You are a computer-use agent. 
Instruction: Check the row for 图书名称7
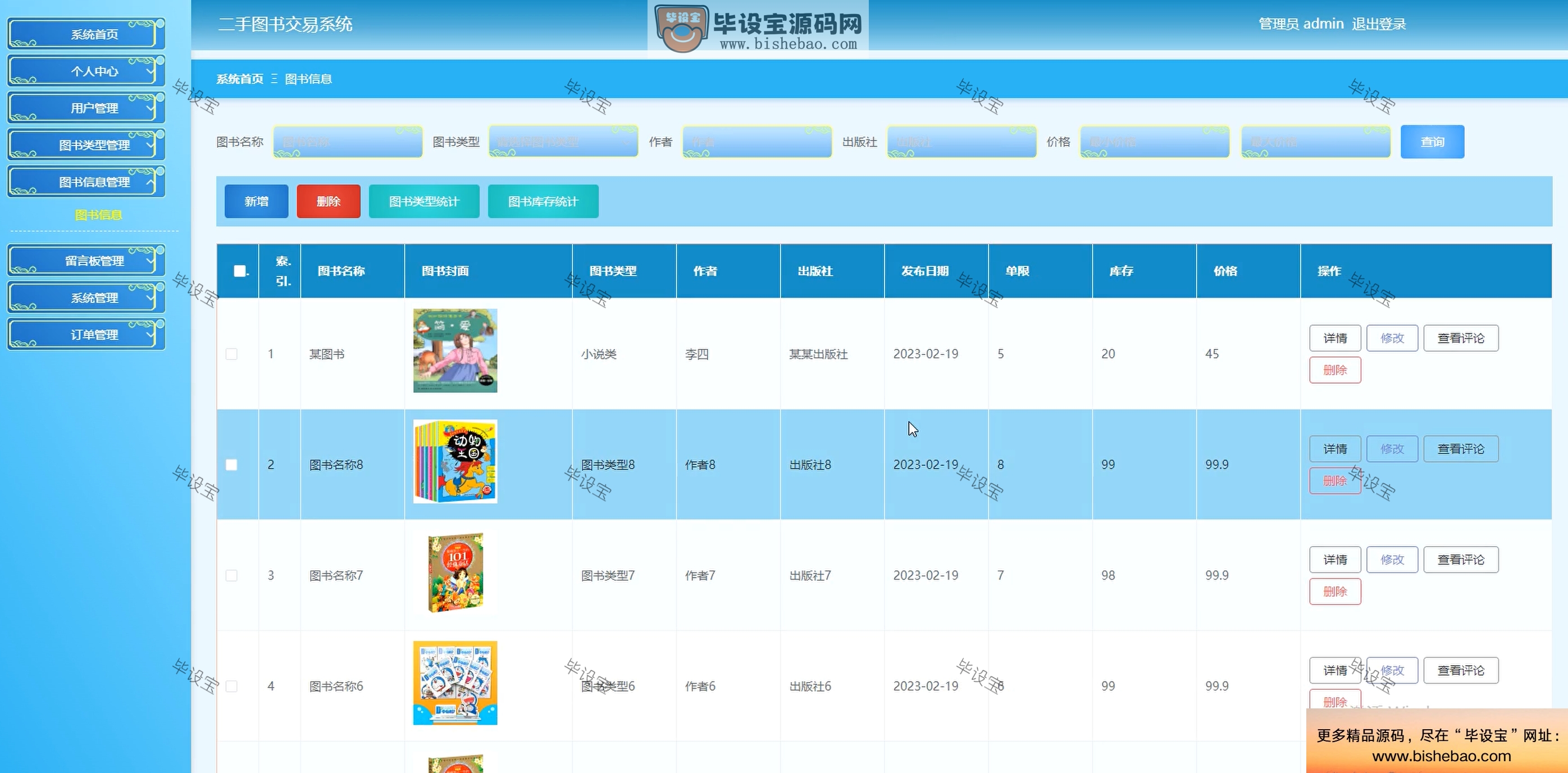(231, 575)
